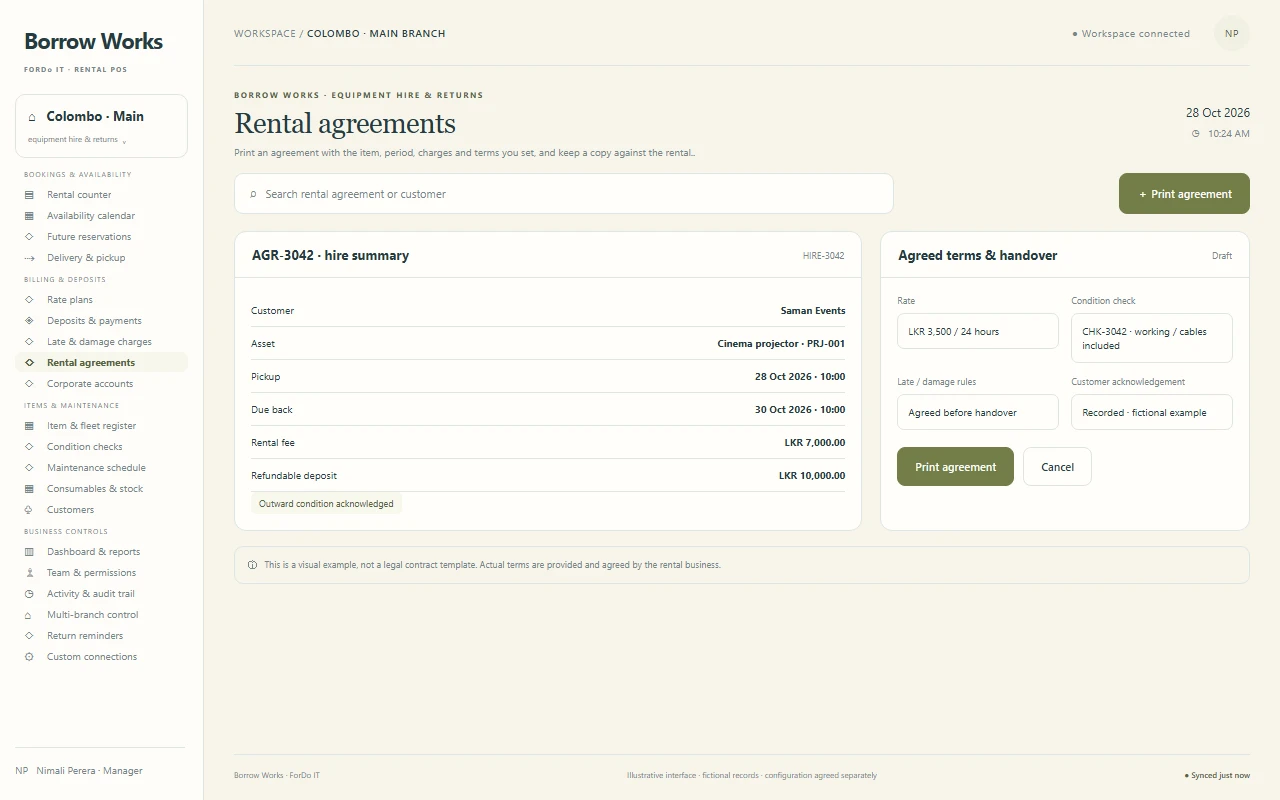This screenshot has width=1280, height=800.
Task: Click the Cancel button
Action: coord(1057,467)
